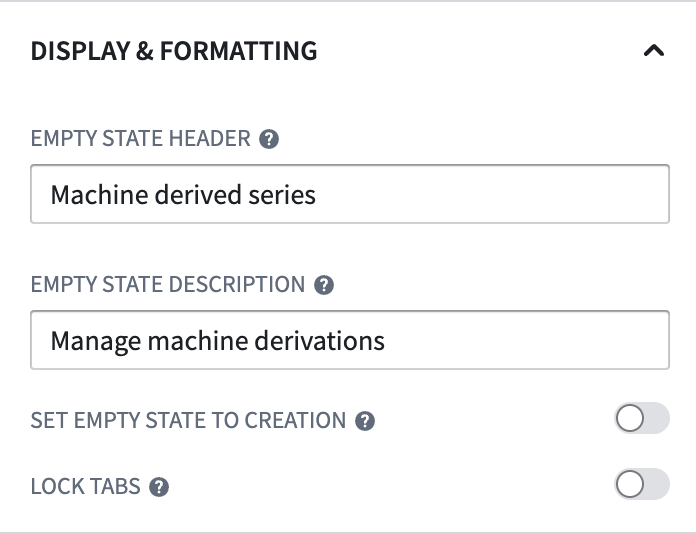Show help tooltip icon for Lock Tabs
Image resolution: width=696 pixels, height=534 pixels.
(159, 487)
